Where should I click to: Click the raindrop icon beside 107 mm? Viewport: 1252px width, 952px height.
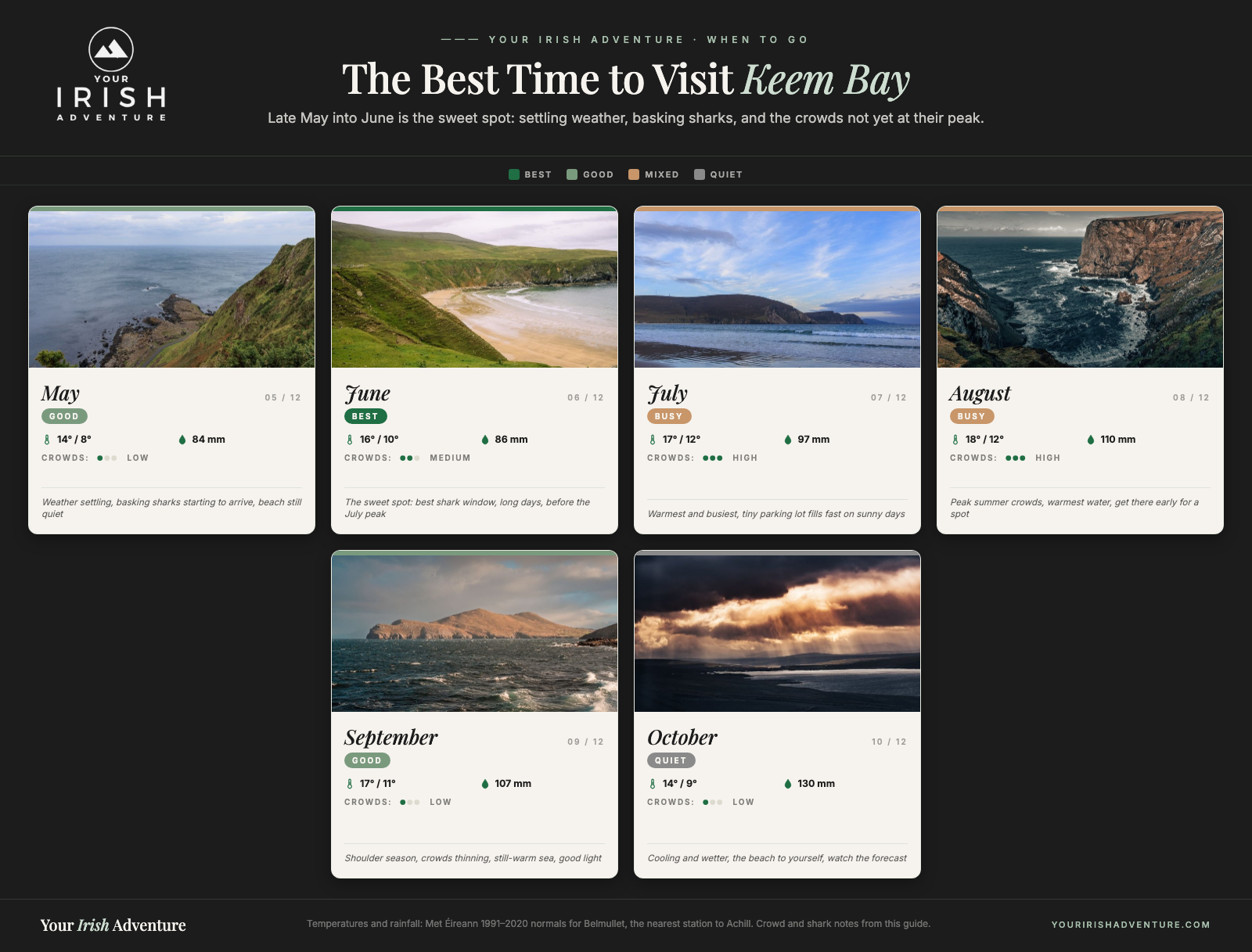pyautogui.click(x=485, y=784)
